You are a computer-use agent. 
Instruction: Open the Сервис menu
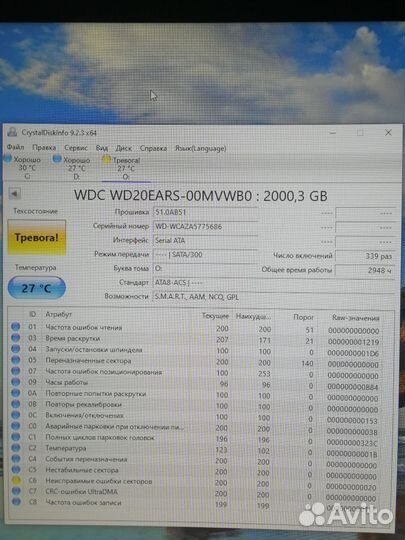pyautogui.click(x=76, y=148)
